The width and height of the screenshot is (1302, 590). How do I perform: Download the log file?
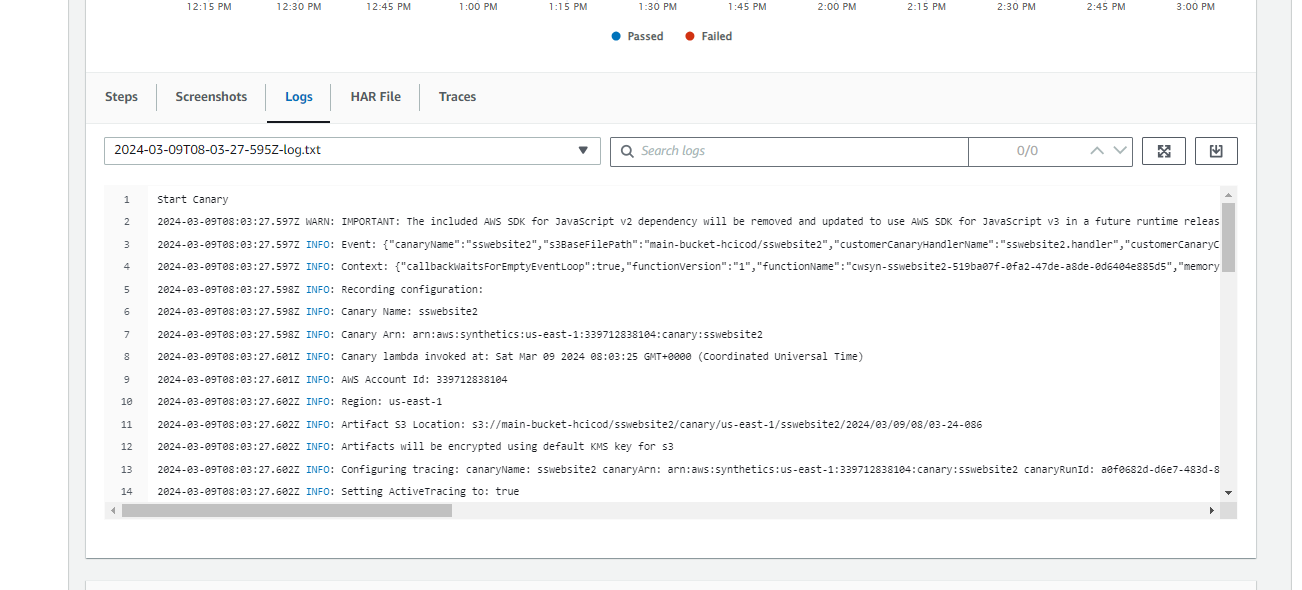coord(1216,151)
